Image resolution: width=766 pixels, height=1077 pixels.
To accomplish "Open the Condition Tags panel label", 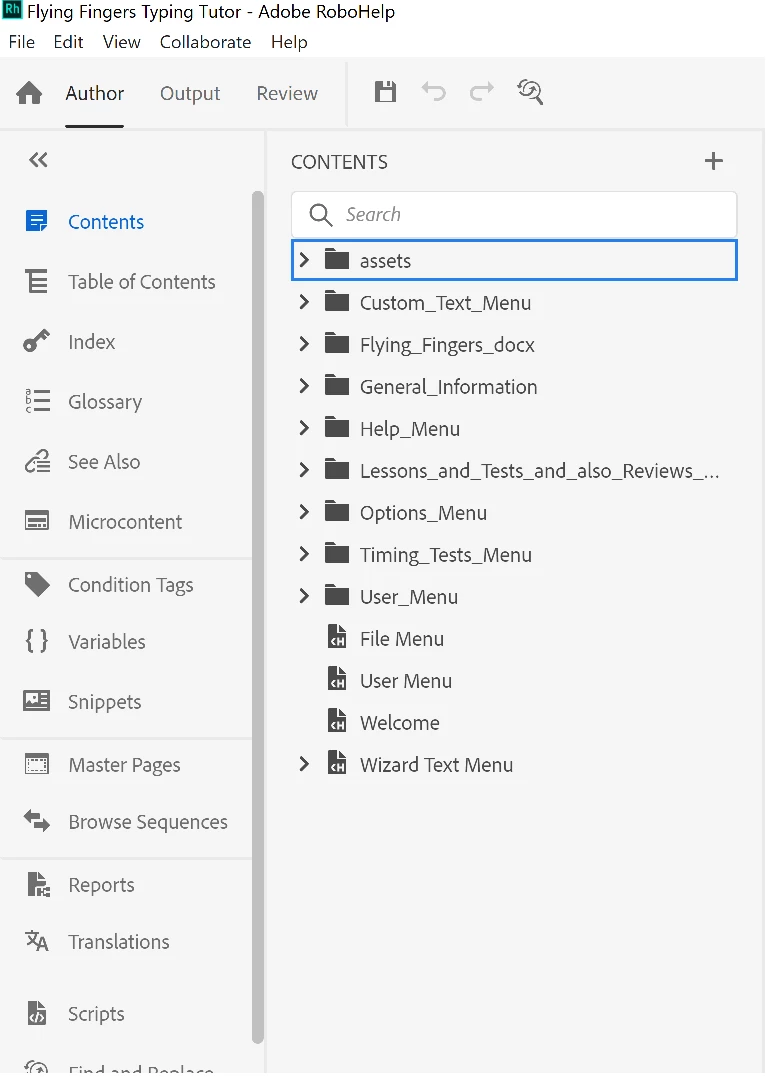I will pyautogui.click(x=131, y=585).
